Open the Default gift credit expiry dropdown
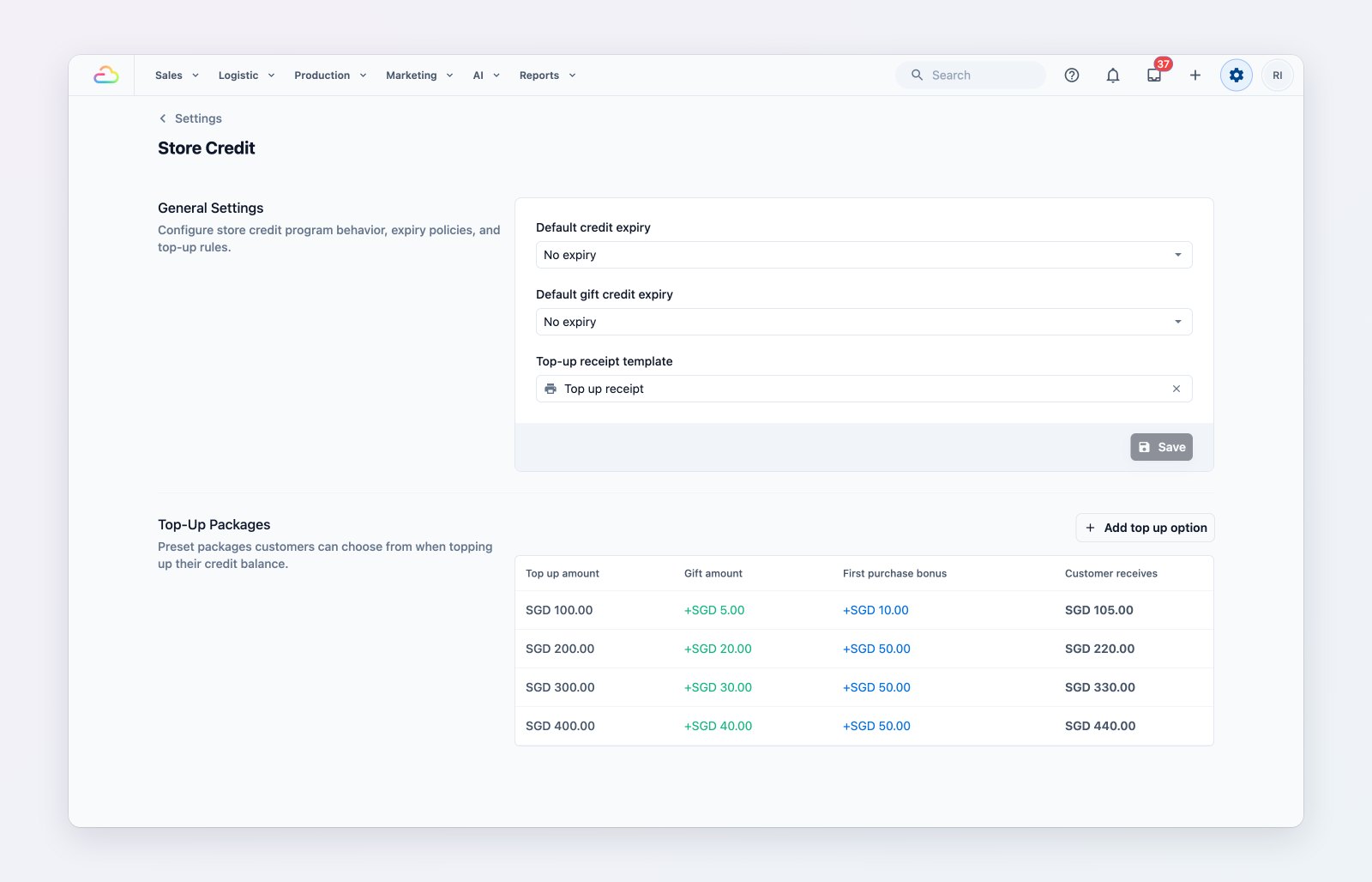The height and width of the screenshot is (882, 1372). tap(864, 322)
